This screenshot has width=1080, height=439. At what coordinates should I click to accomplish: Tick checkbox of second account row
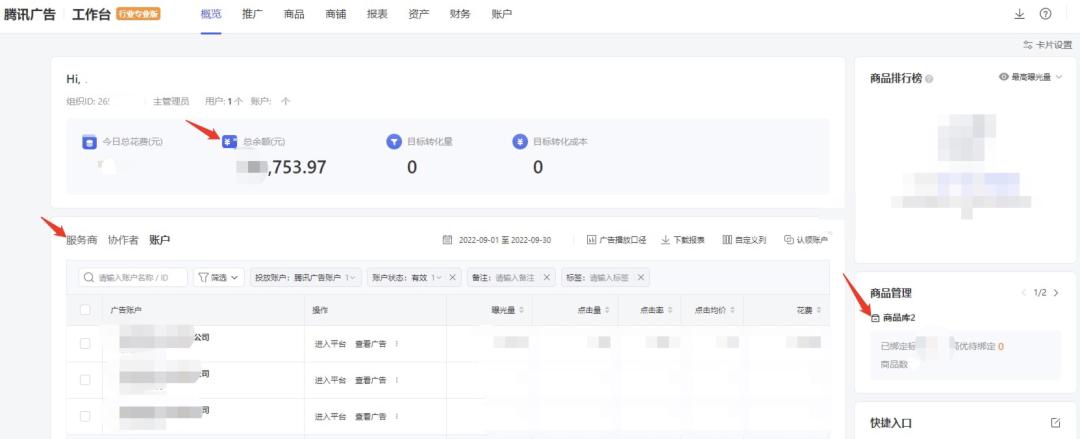click(x=85, y=380)
